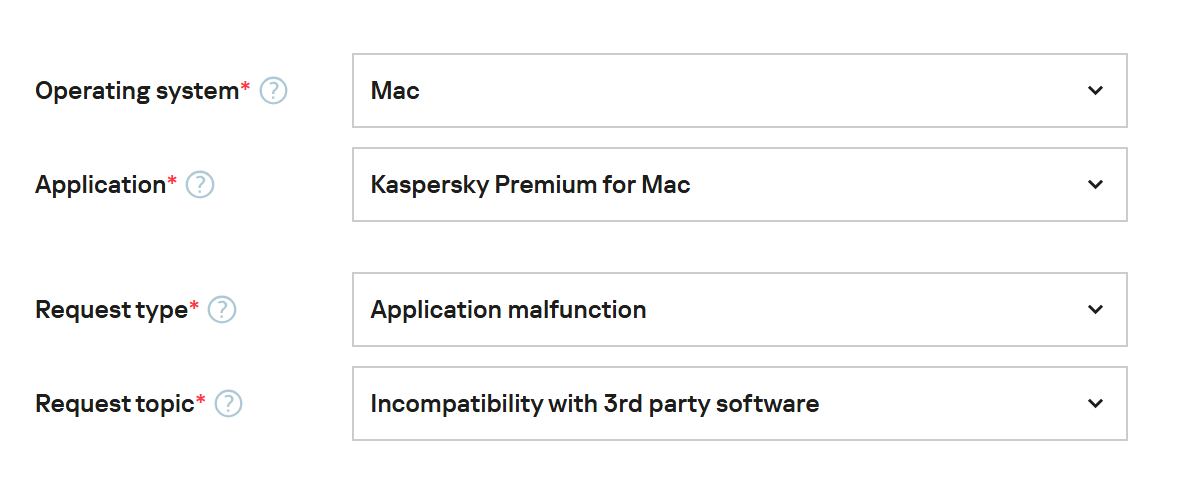
Task: Click the Application field label
Action: point(100,185)
